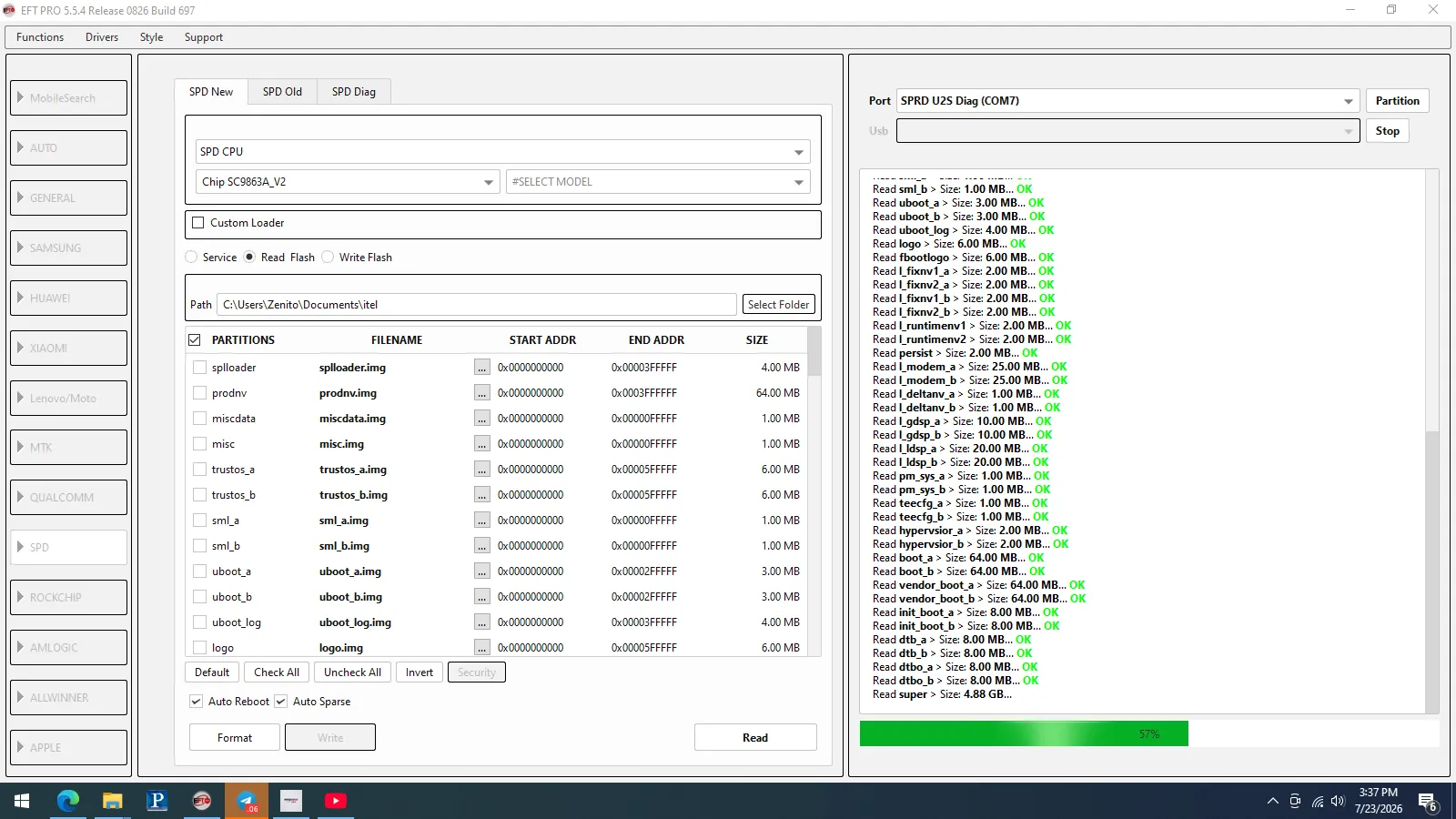Expand the ROCKCHIP sidebar section

point(69,597)
